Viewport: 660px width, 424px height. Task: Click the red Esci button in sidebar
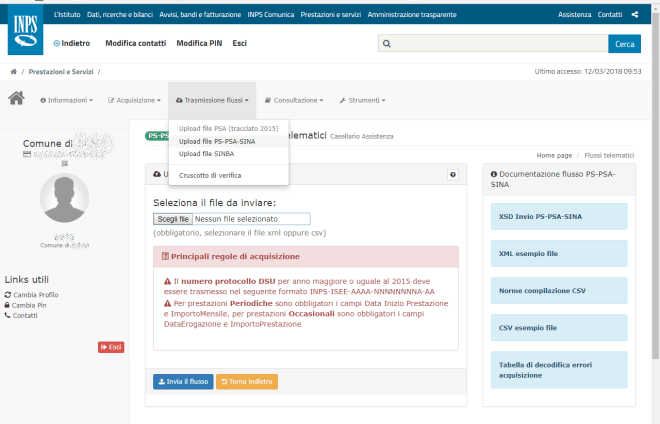(x=110, y=346)
